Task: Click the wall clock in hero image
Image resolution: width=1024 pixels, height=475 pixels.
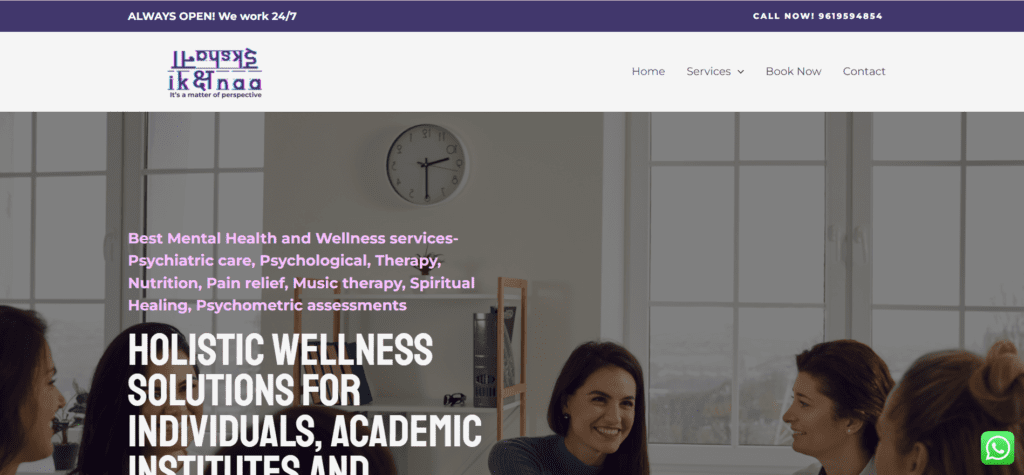Action: click(x=427, y=164)
